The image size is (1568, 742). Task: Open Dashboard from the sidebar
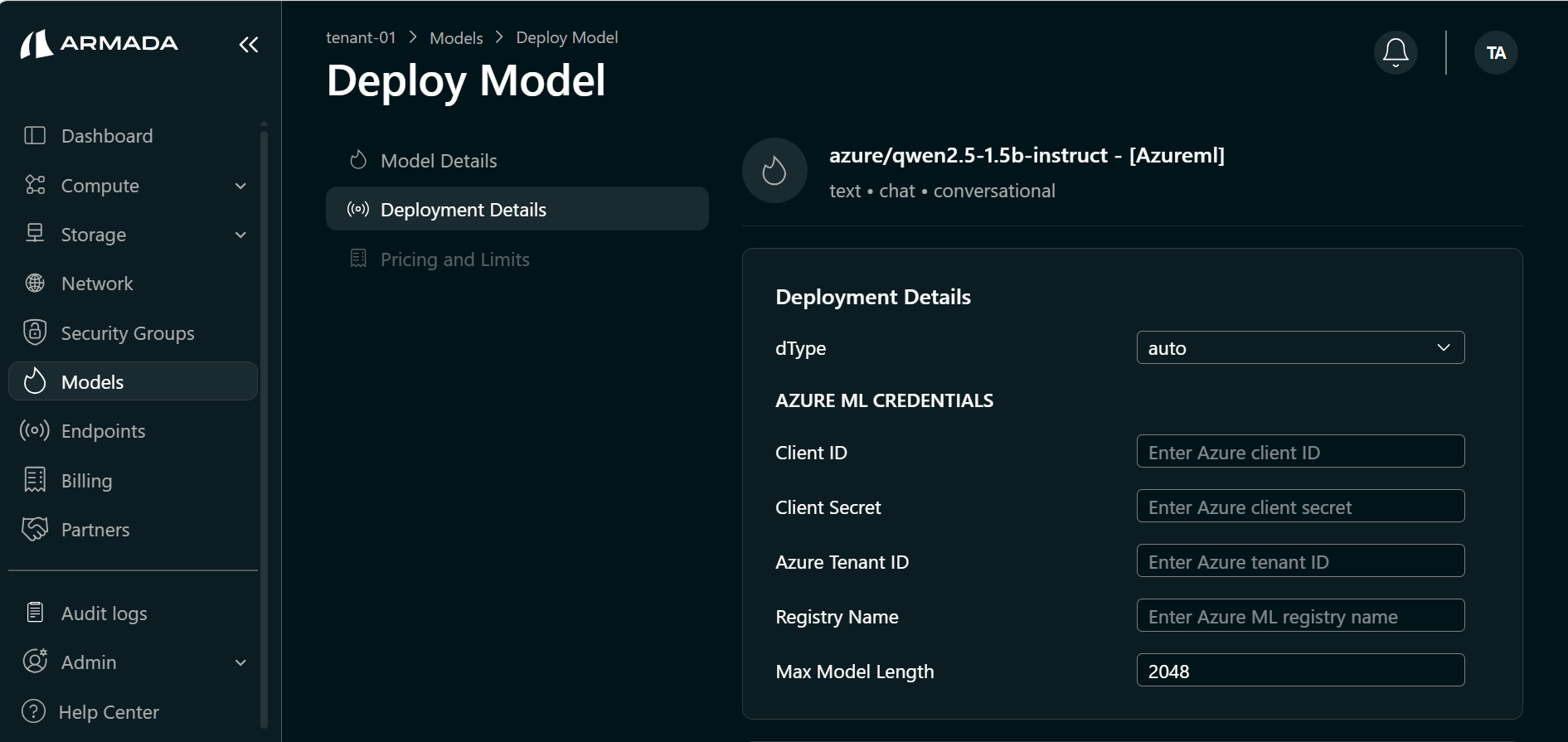pos(133,136)
